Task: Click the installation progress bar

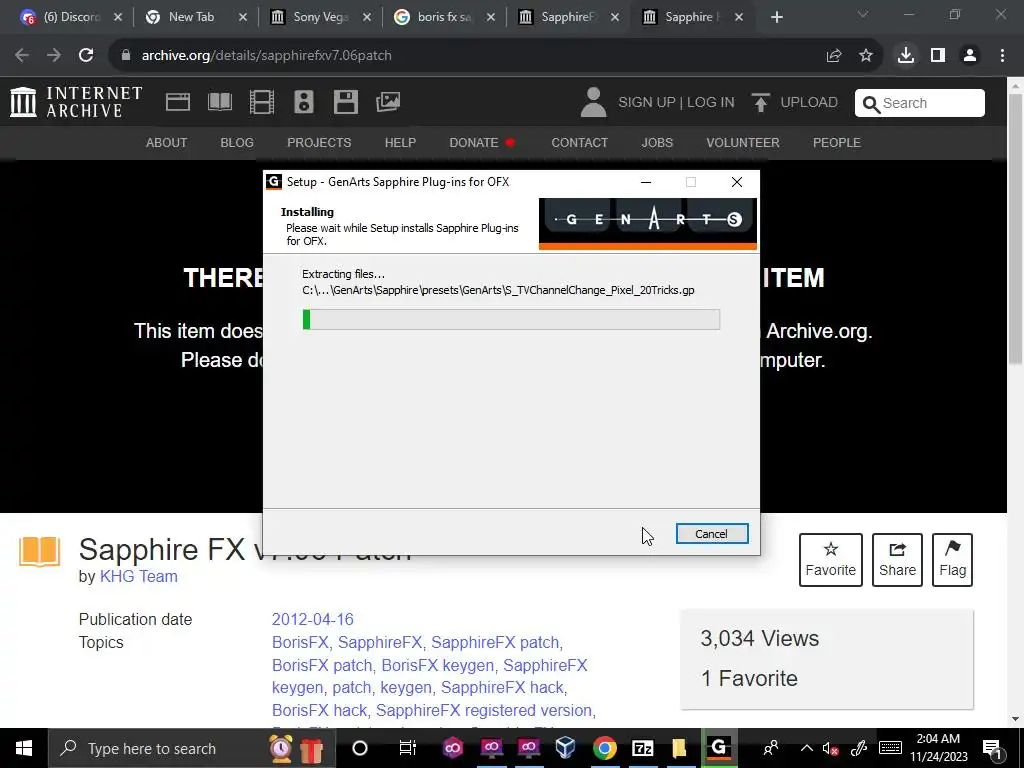Action: 511,319
